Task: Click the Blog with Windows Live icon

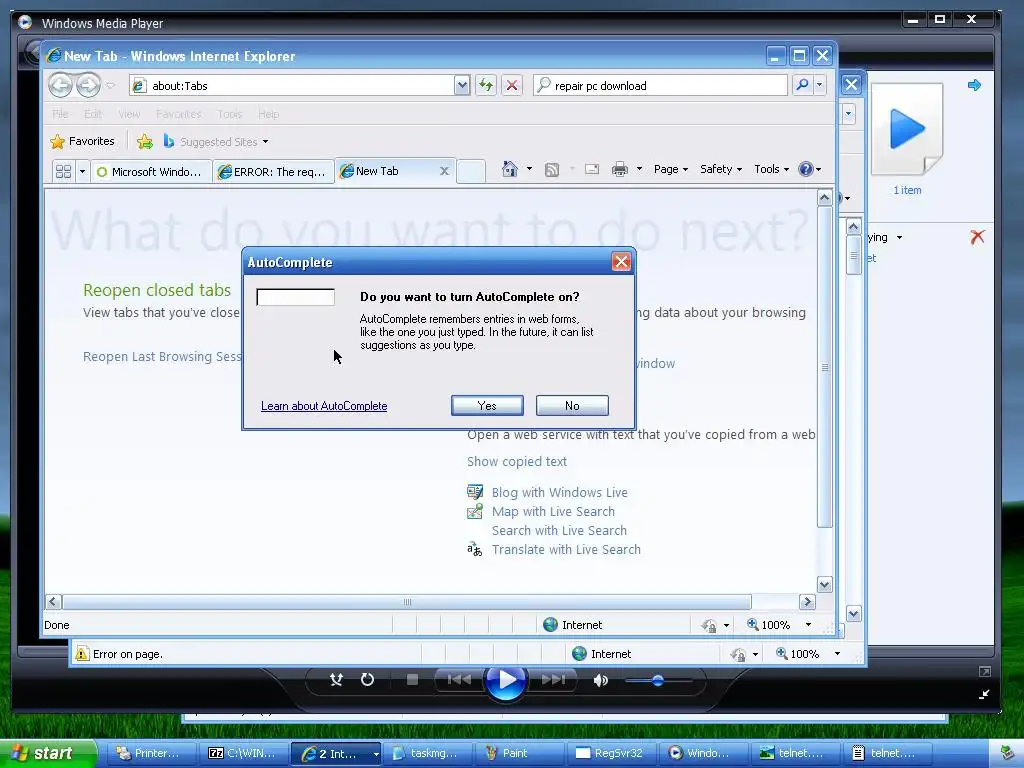Action: pos(475,492)
